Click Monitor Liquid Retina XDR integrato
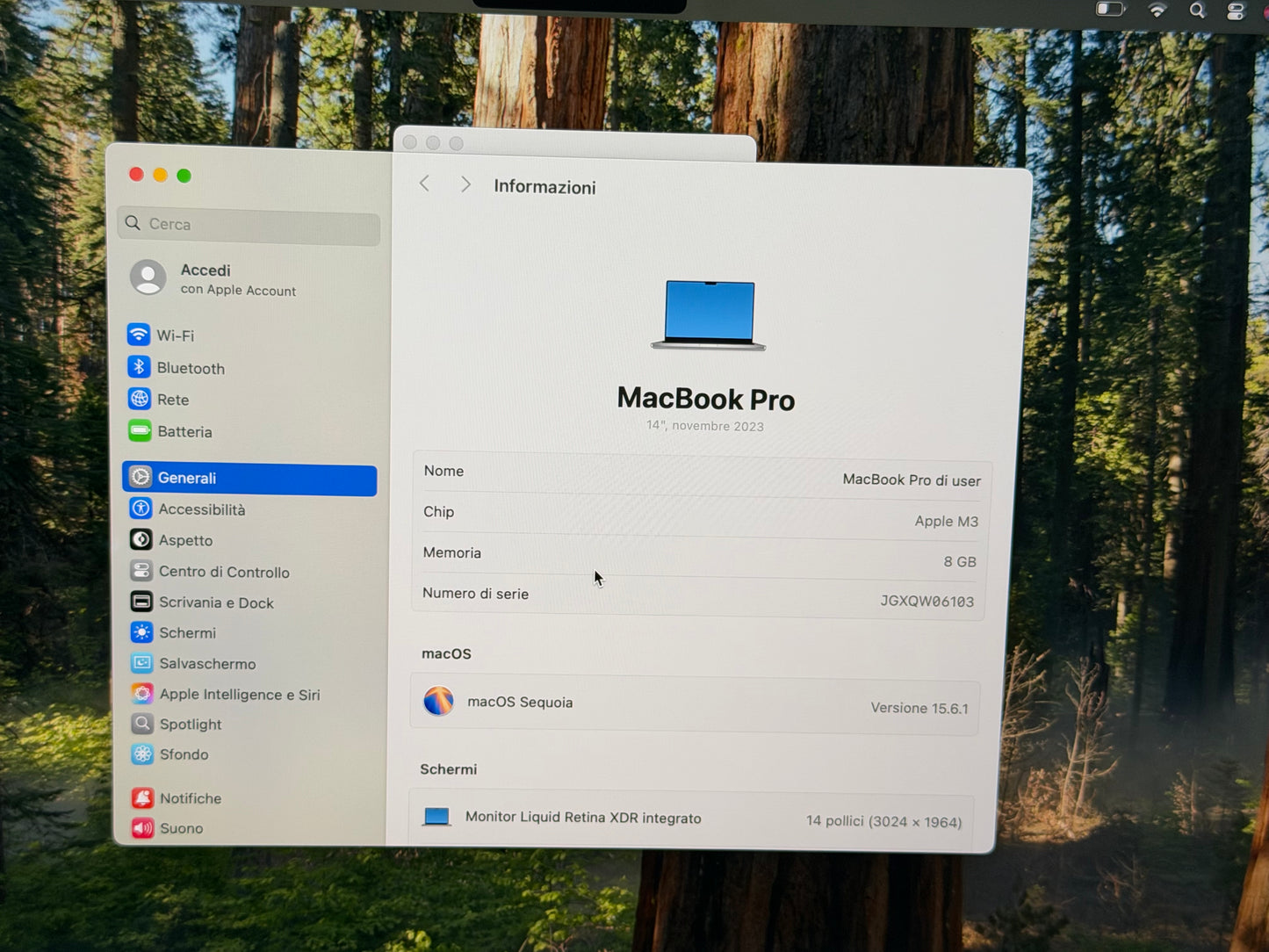The image size is (1269, 952). (583, 818)
